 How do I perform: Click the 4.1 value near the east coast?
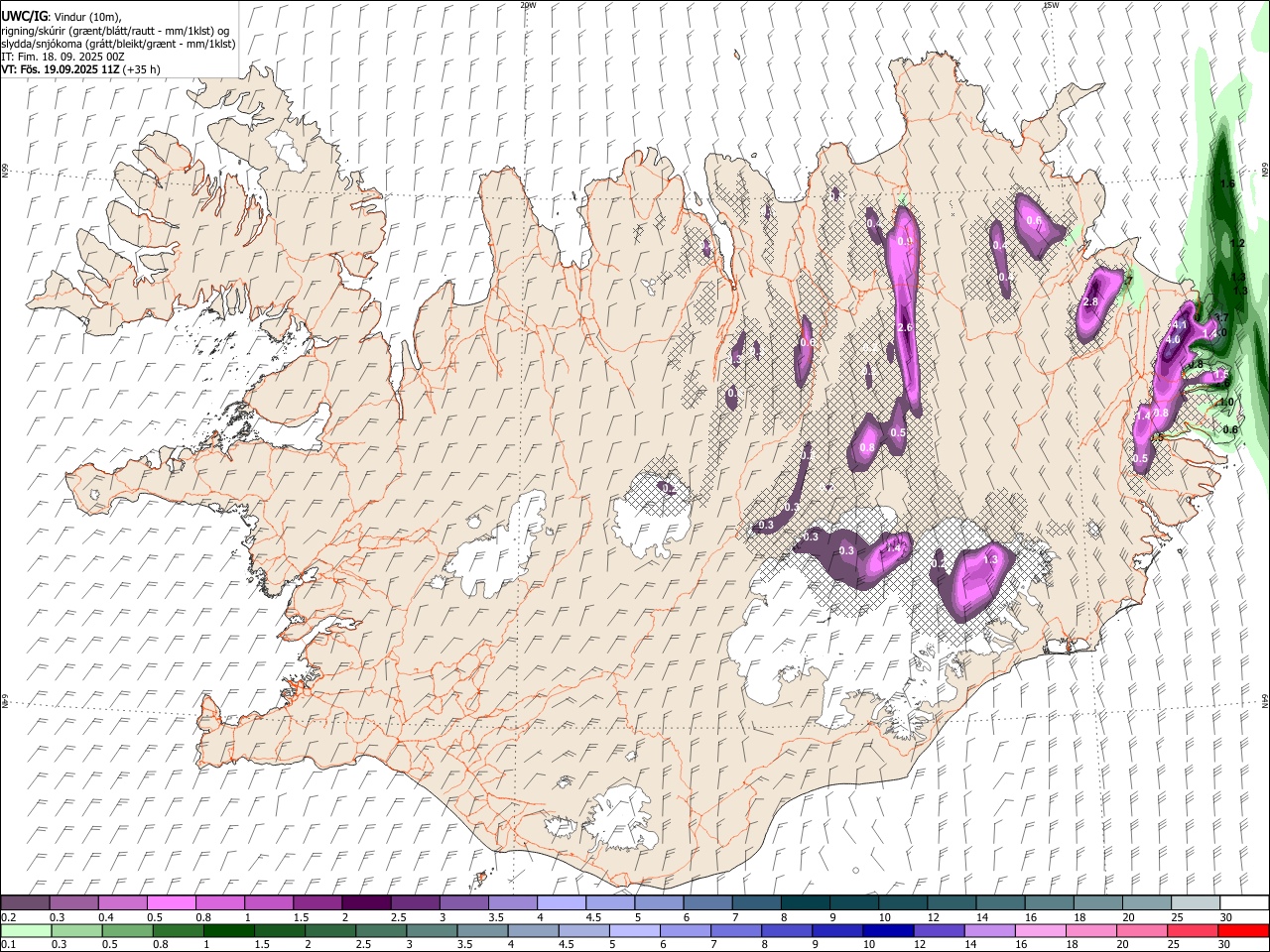(x=1180, y=325)
